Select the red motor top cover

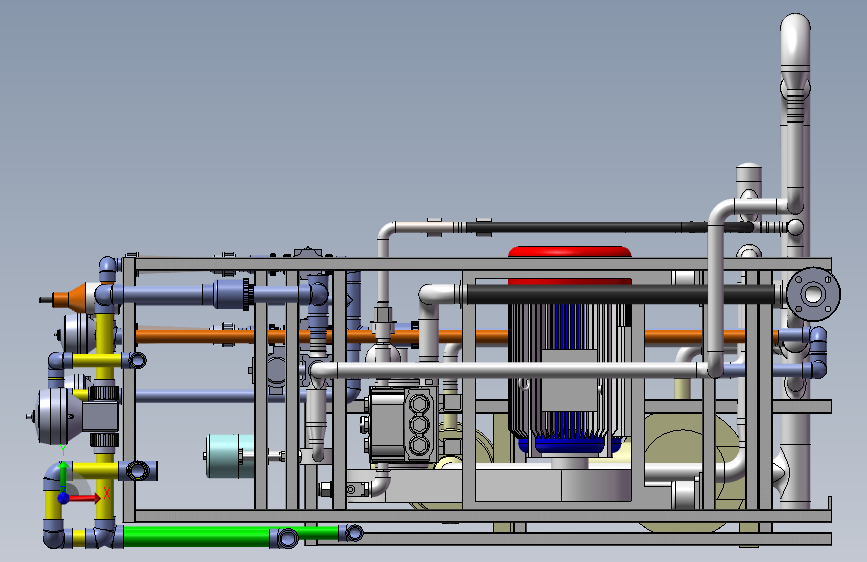point(570,252)
